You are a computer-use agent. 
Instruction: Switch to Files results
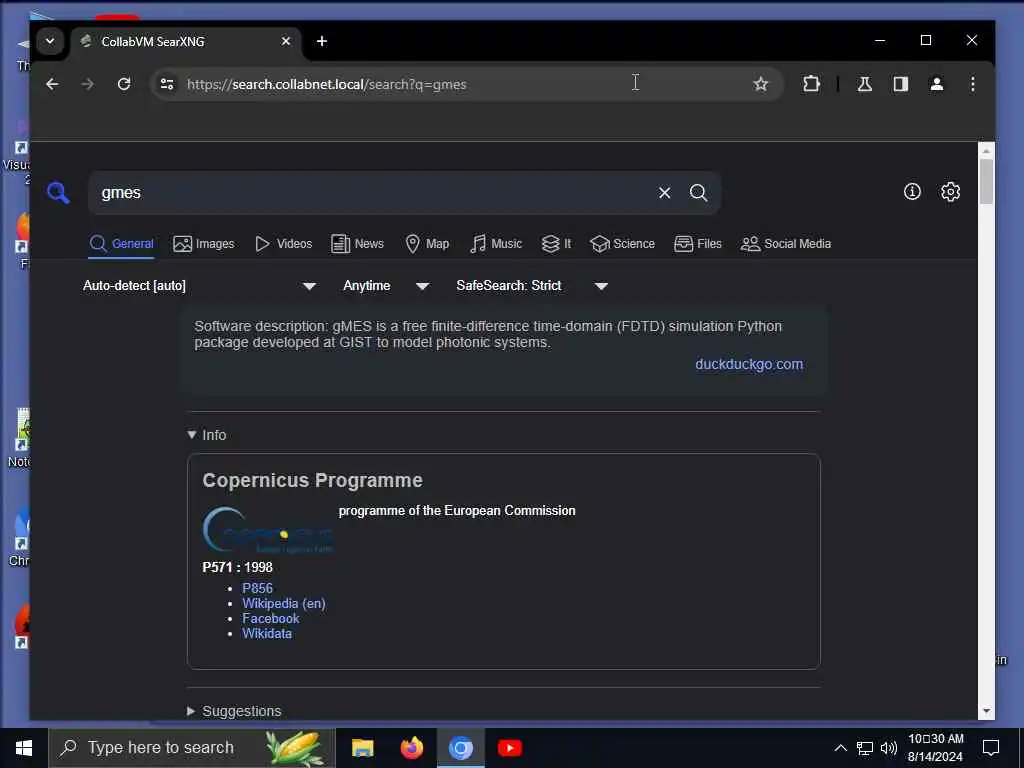pyautogui.click(x=697, y=244)
